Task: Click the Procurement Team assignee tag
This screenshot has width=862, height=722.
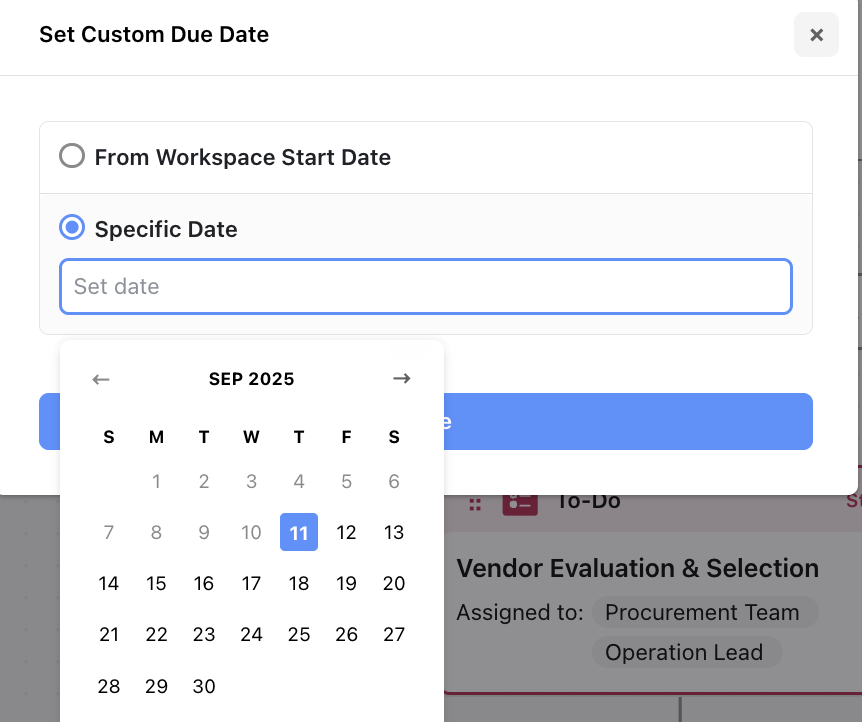Action: pos(702,613)
